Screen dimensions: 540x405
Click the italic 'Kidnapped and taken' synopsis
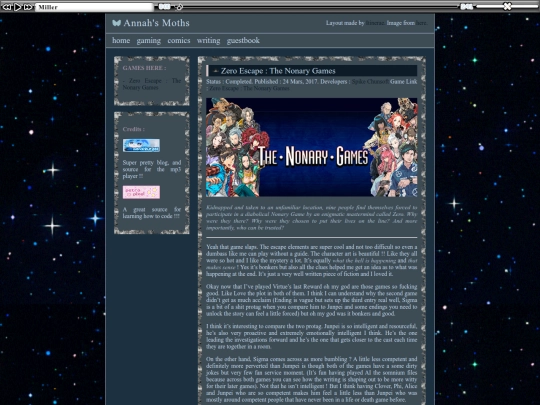tap(311, 217)
